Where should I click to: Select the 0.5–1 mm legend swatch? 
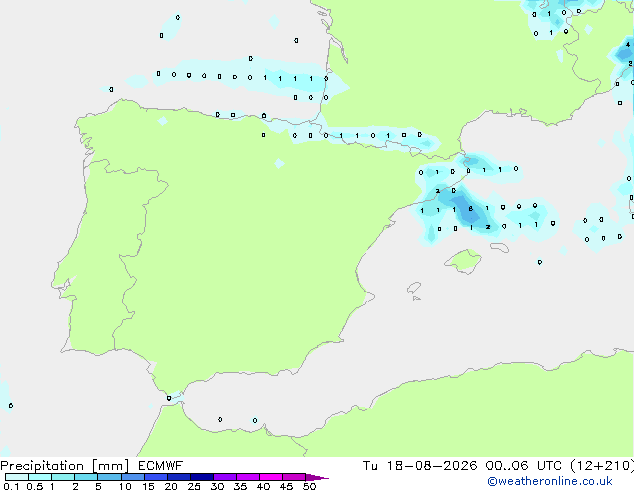click(x=40, y=477)
